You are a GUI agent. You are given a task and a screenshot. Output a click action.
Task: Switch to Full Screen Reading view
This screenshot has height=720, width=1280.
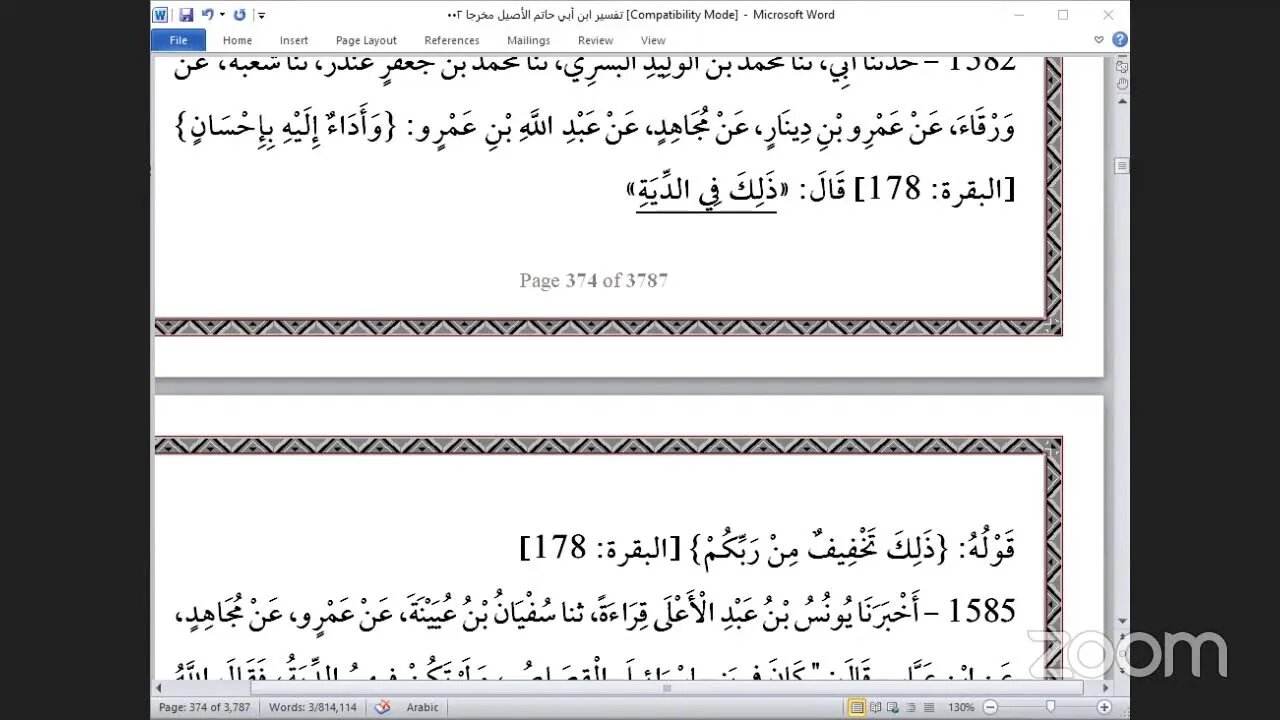coord(875,707)
